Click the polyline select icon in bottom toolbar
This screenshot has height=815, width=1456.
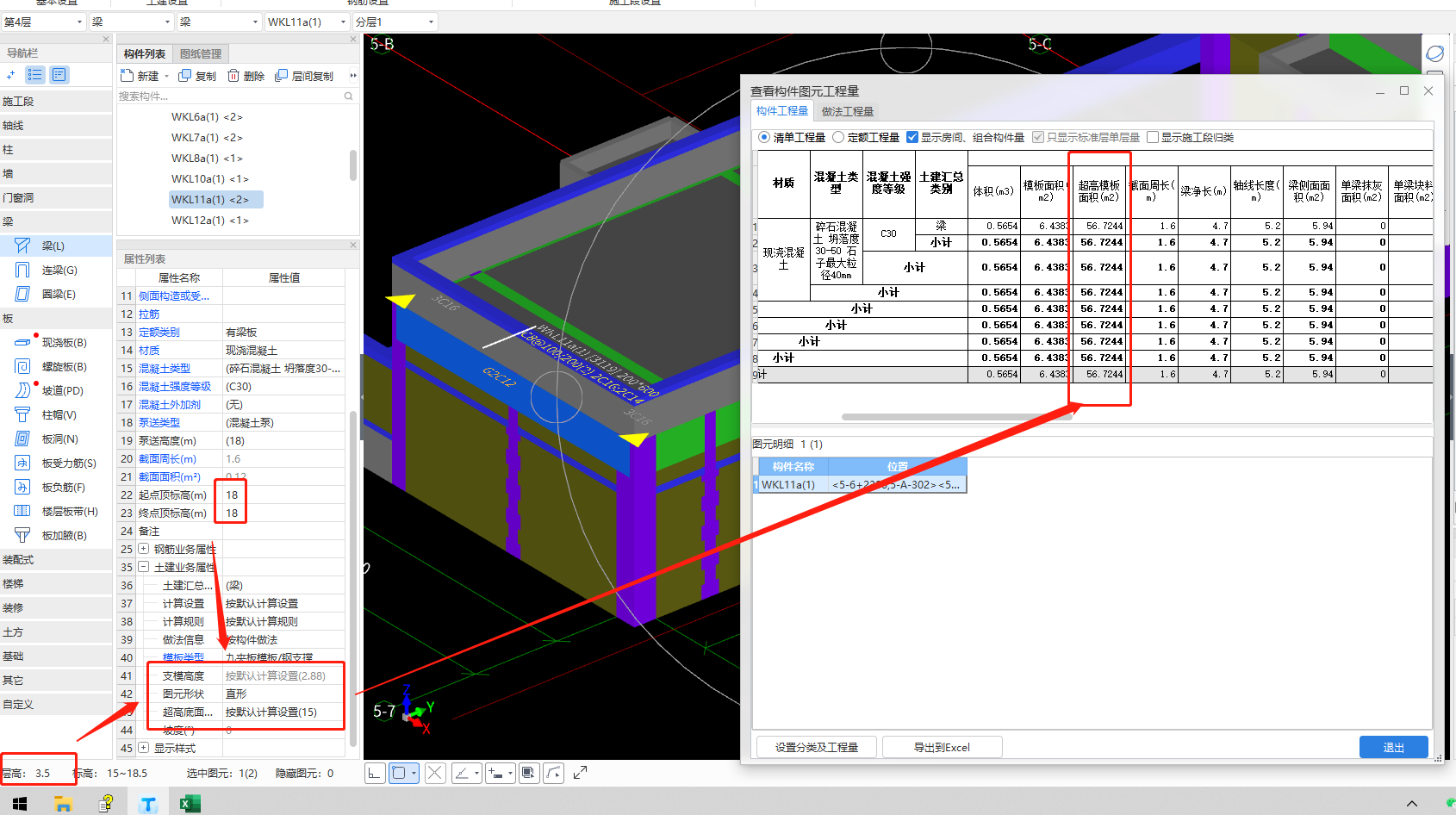(553, 773)
